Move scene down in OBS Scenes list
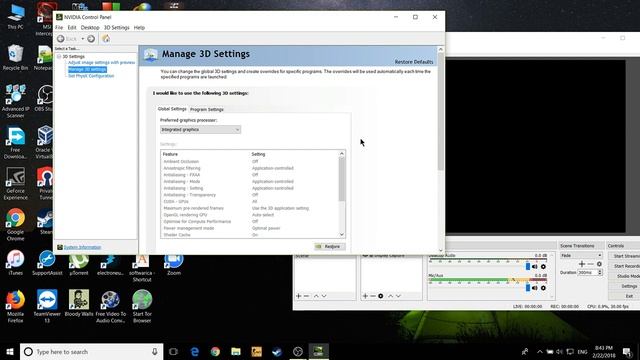This screenshot has height=360, width=640. [324, 296]
